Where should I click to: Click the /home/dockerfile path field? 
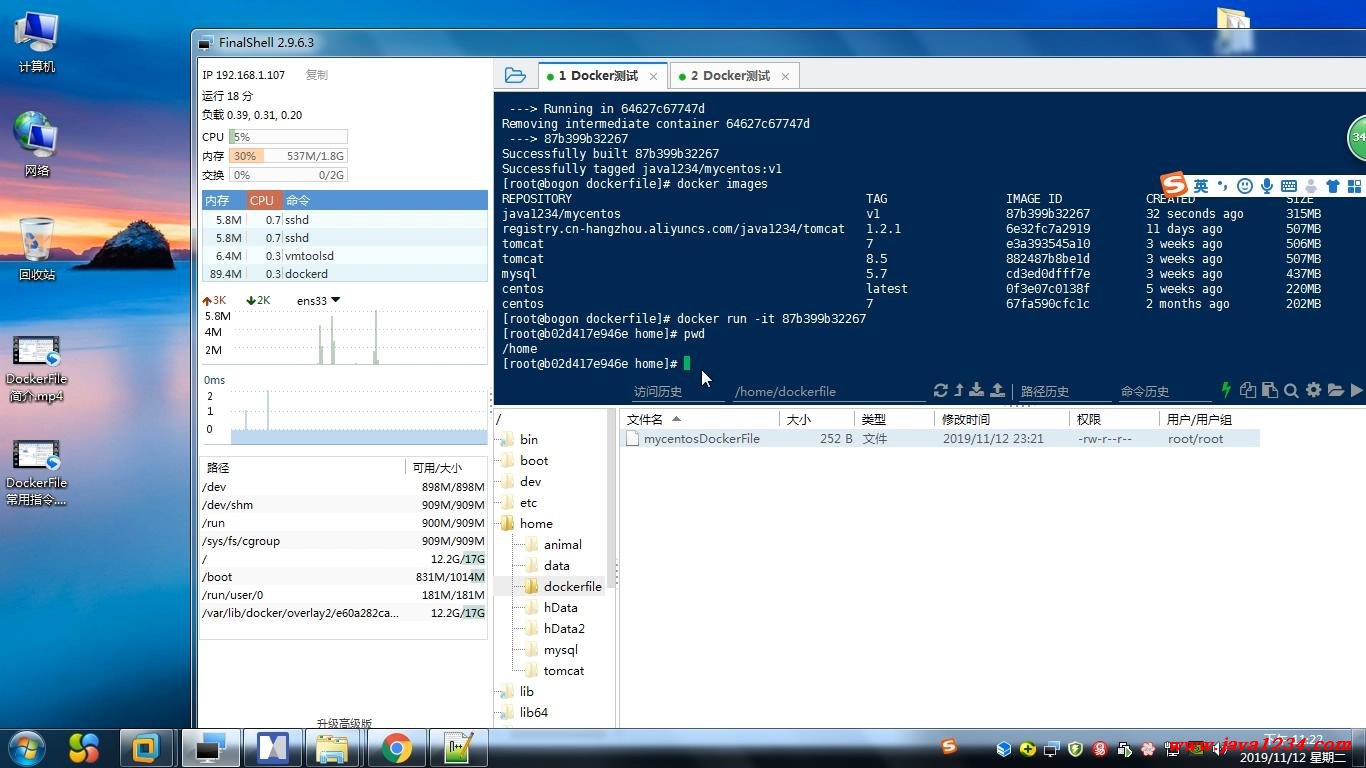tap(830, 391)
